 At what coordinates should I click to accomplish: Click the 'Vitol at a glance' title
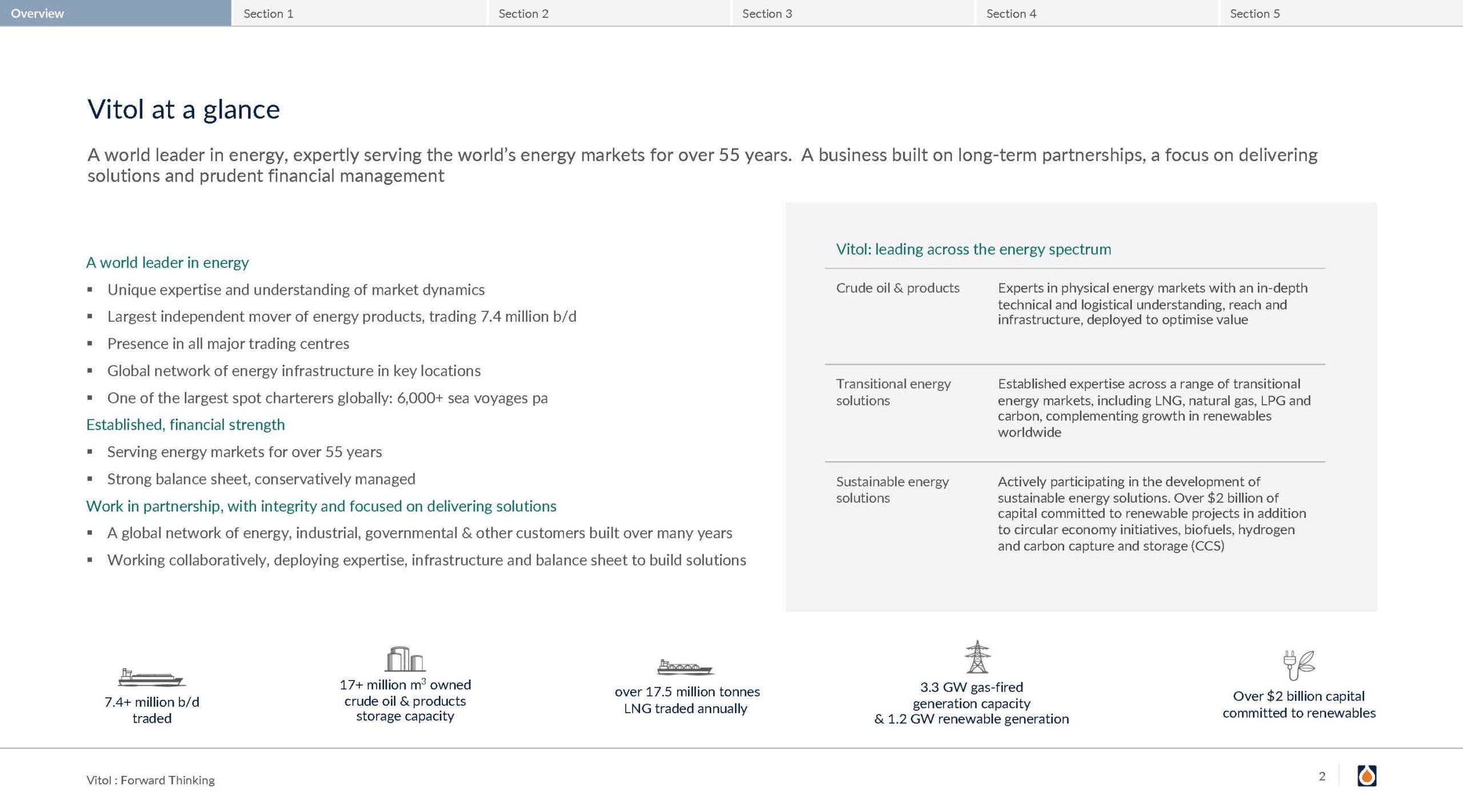coord(183,109)
